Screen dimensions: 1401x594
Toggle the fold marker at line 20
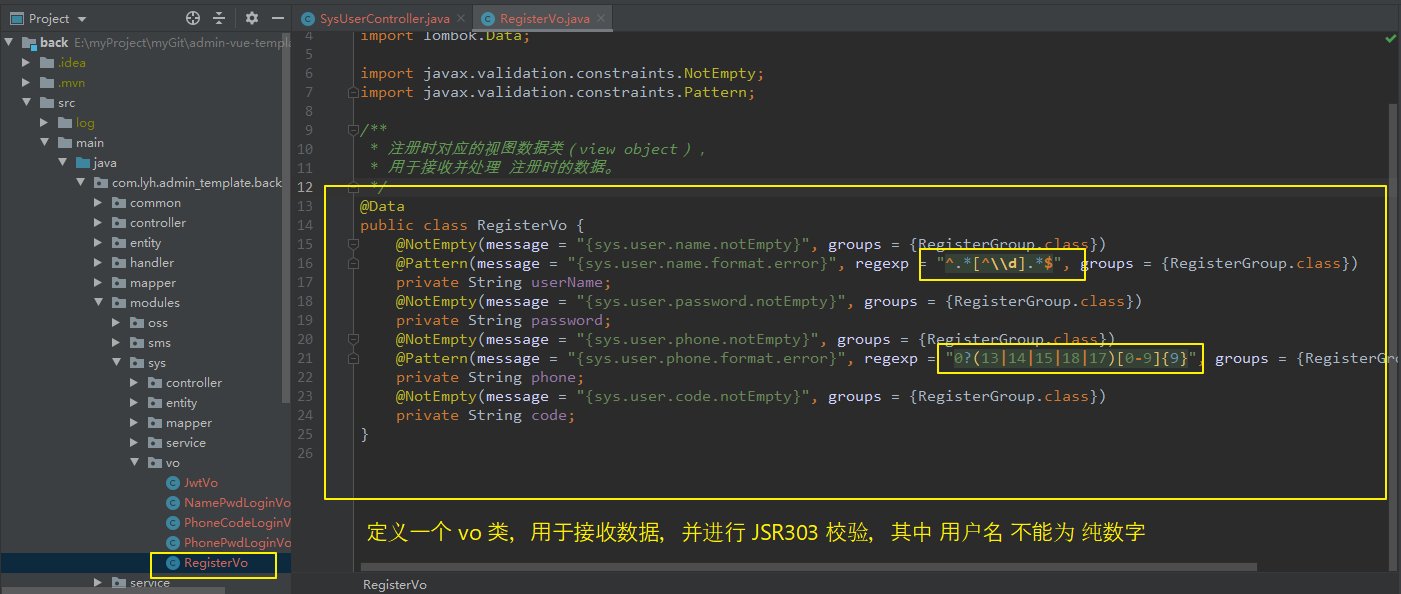[352, 339]
